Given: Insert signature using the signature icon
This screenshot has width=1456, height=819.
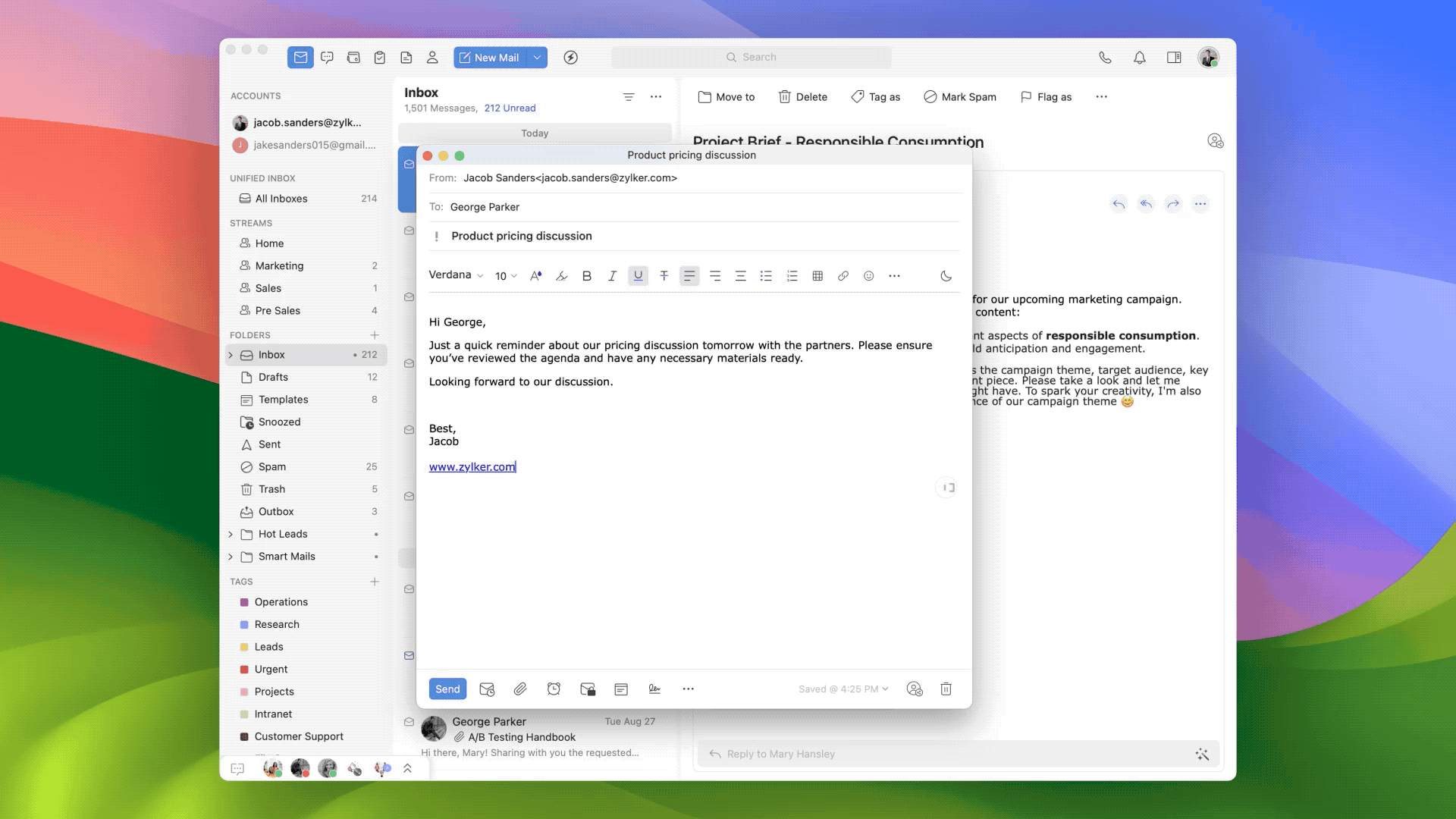Looking at the screenshot, I should [x=654, y=689].
